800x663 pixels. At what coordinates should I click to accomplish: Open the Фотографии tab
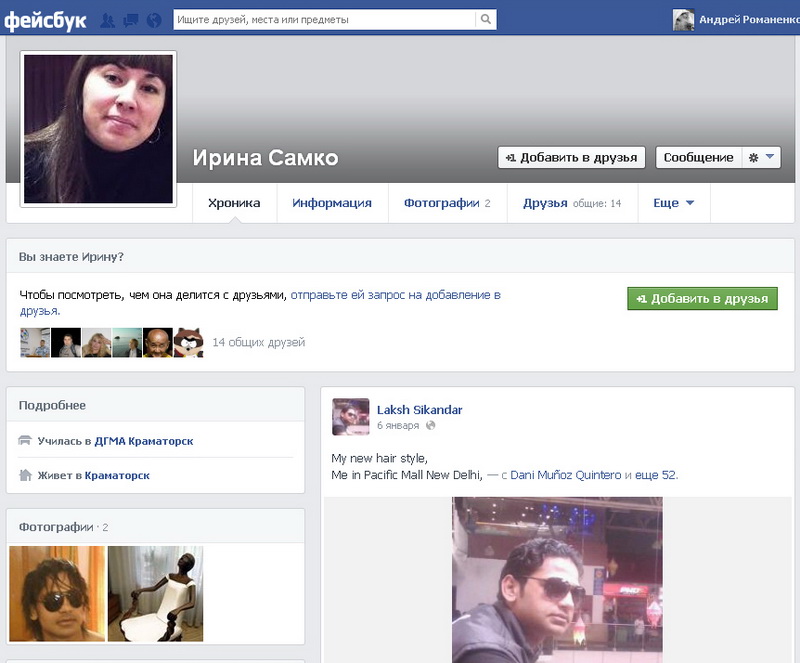tap(441, 203)
